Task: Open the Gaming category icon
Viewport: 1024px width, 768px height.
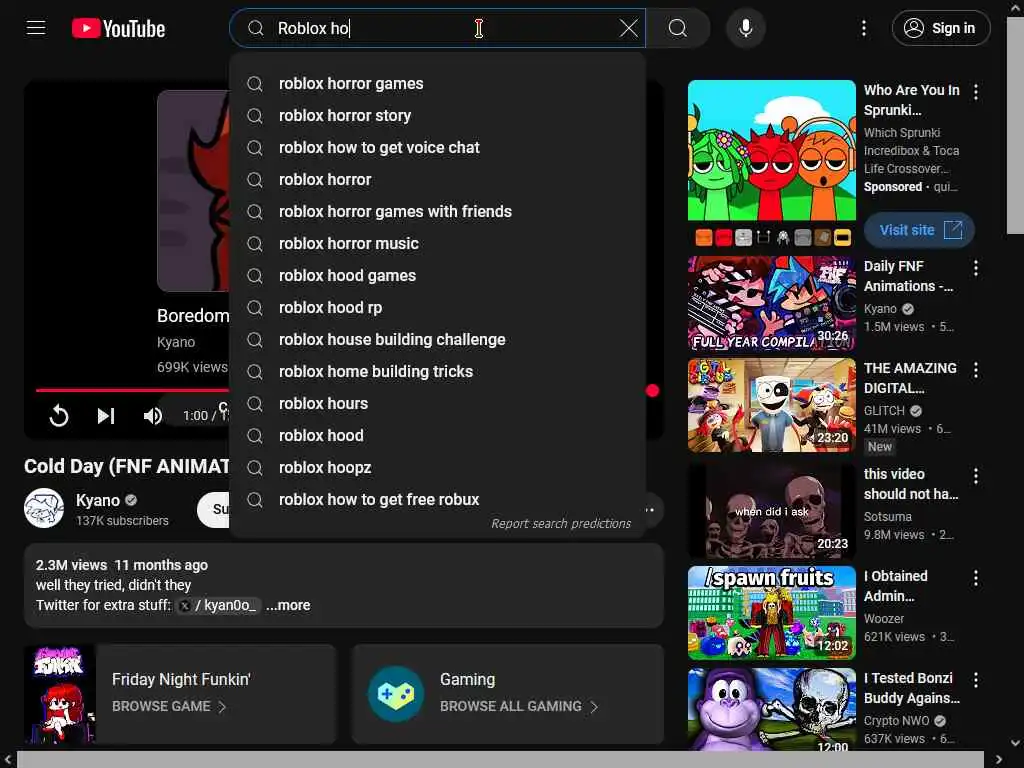Action: (396, 694)
